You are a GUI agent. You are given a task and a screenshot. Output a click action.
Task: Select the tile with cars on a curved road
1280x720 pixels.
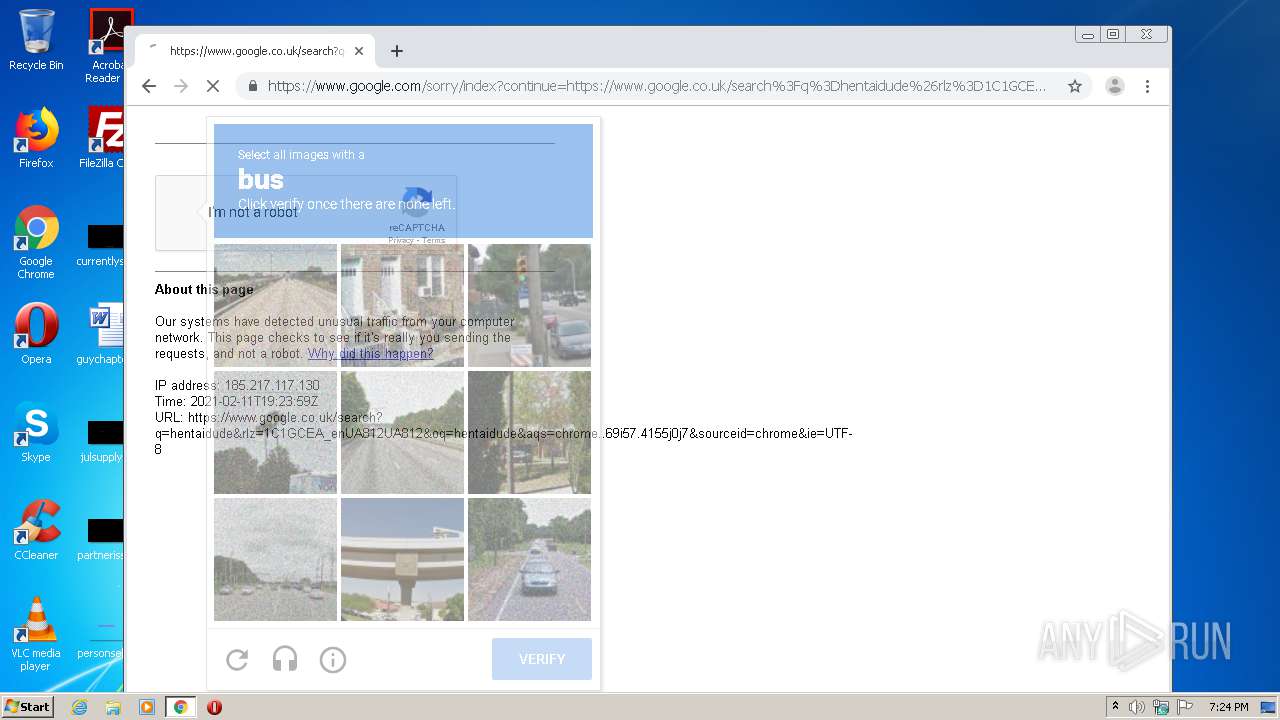(529, 559)
